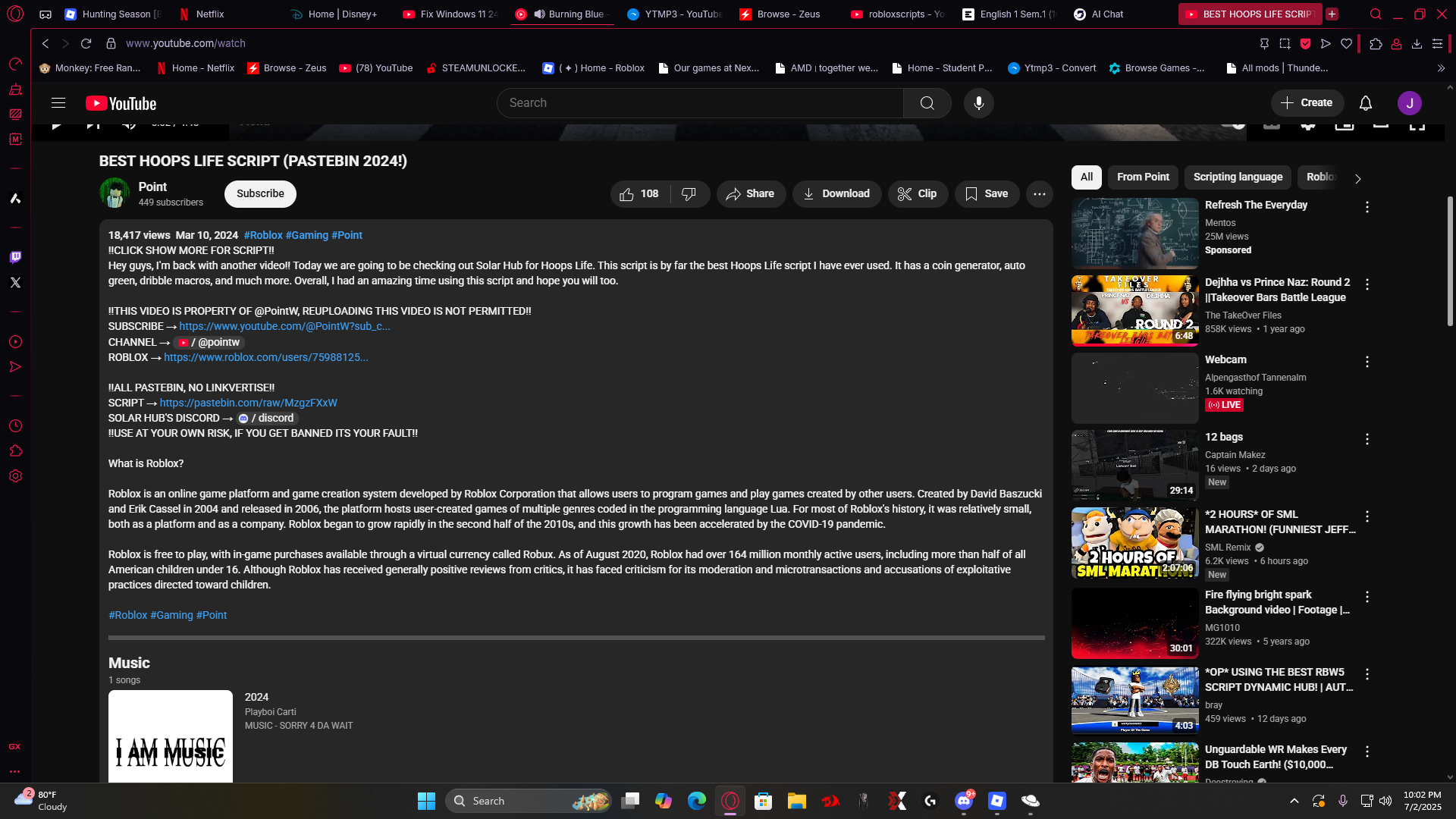Share this video
The width and height of the screenshot is (1456, 819).
pyautogui.click(x=751, y=194)
